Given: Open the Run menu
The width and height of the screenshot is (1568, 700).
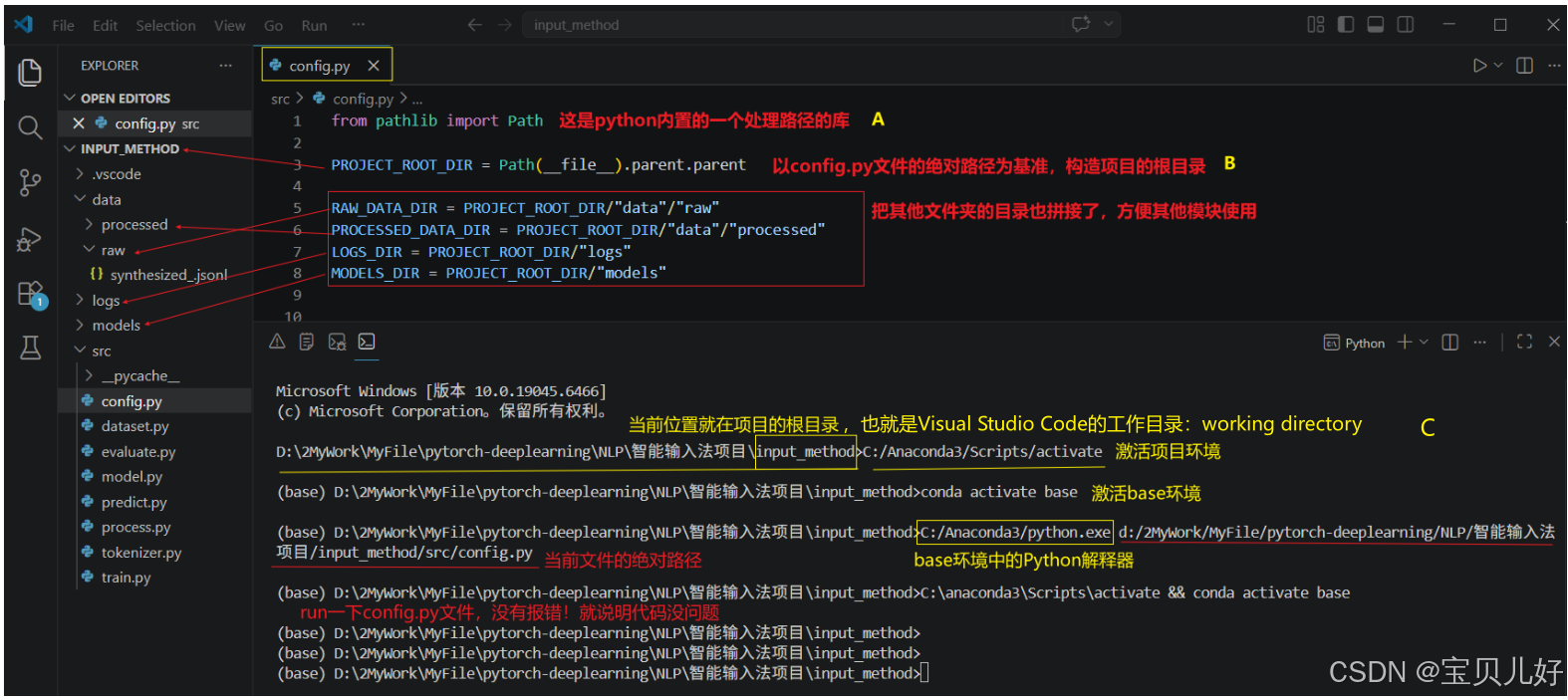Looking at the screenshot, I should click(314, 25).
